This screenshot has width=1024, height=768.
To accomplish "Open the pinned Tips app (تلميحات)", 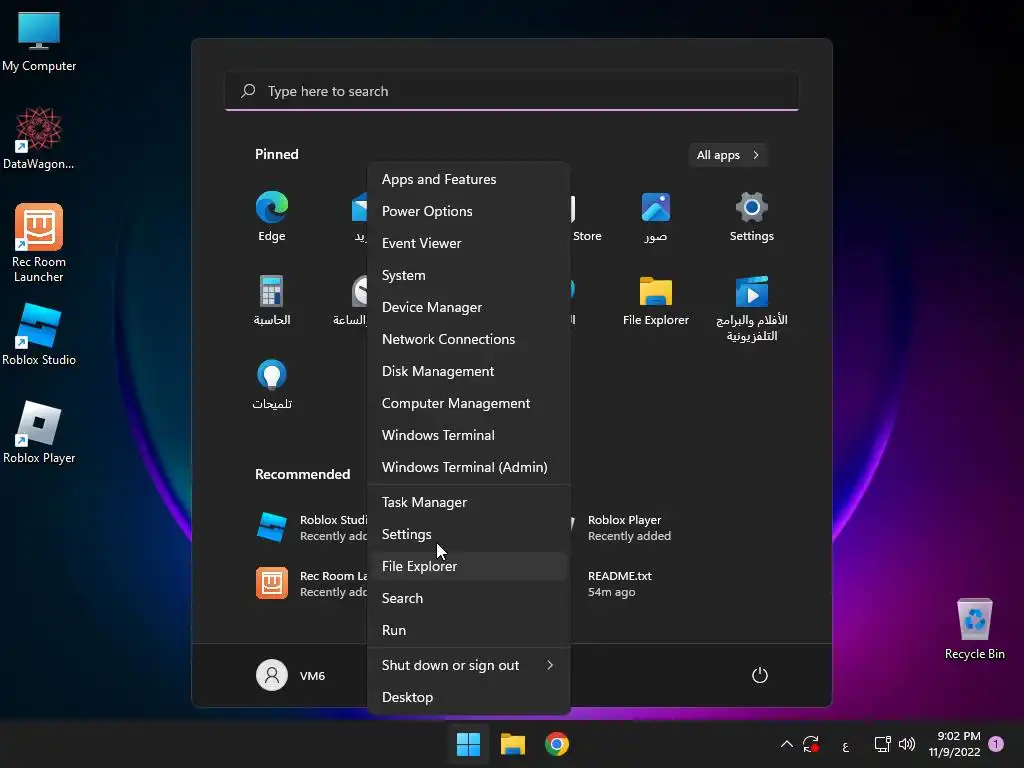I will (x=271, y=384).
